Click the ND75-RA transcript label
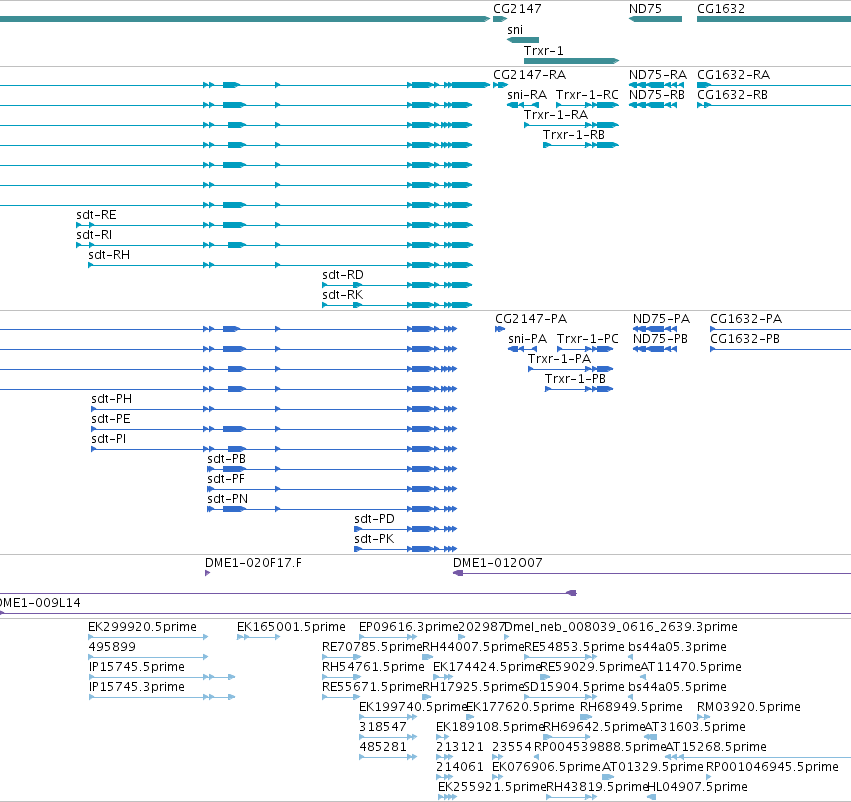This screenshot has width=851, height=802. click(x=657, y=75)
